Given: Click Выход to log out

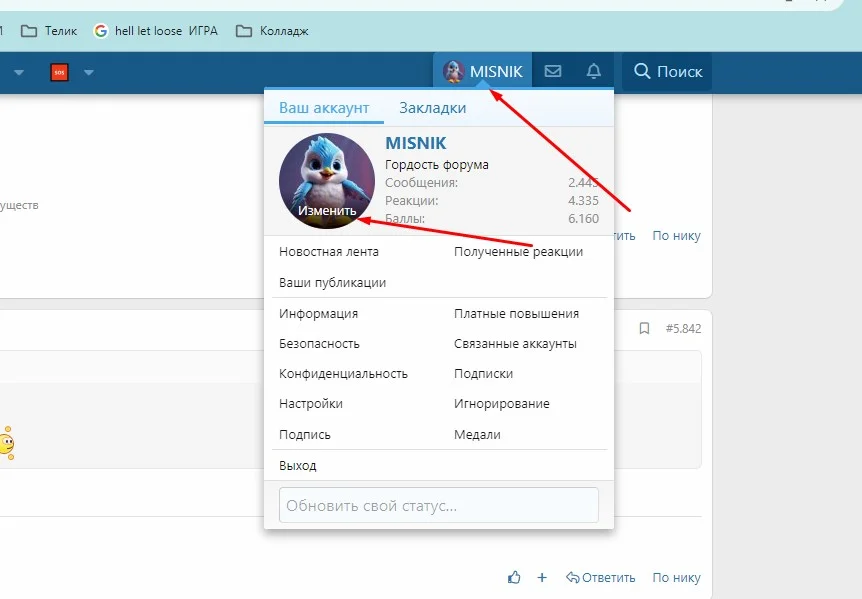Looking at the screenshot, I should pyautogui.click(x=297, y=466).
